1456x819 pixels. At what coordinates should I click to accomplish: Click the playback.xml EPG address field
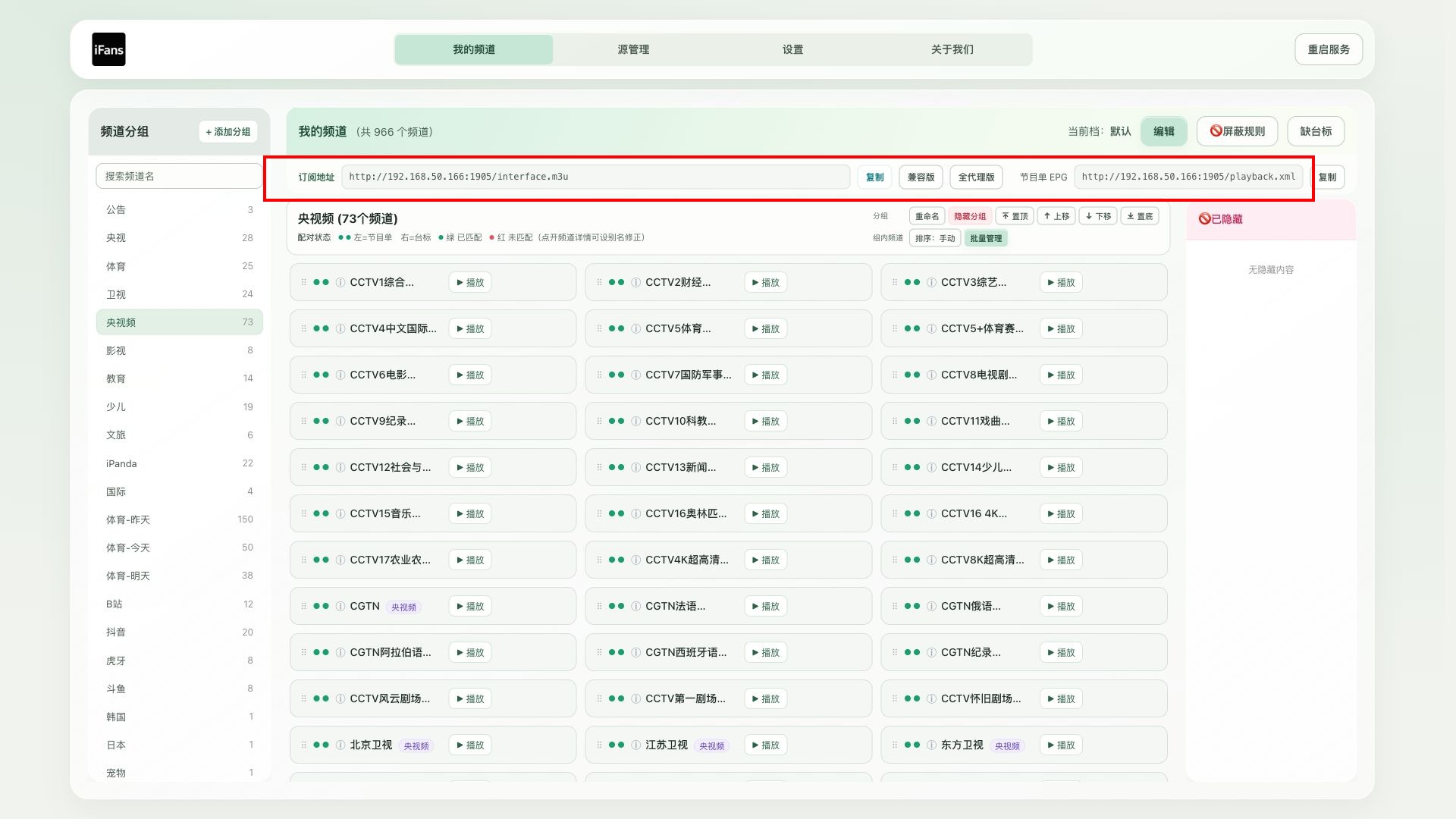click(1188, 177)
